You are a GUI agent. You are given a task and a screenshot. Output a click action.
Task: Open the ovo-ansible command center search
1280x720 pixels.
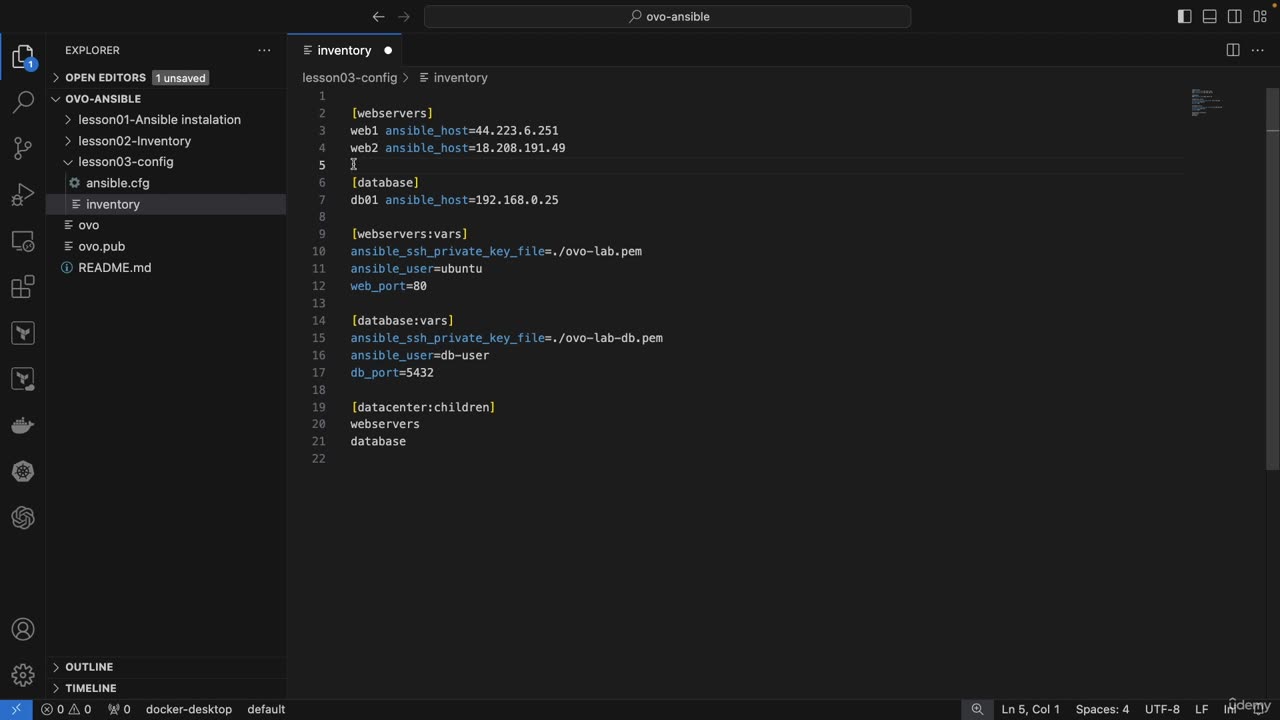[x=667, y=16]
